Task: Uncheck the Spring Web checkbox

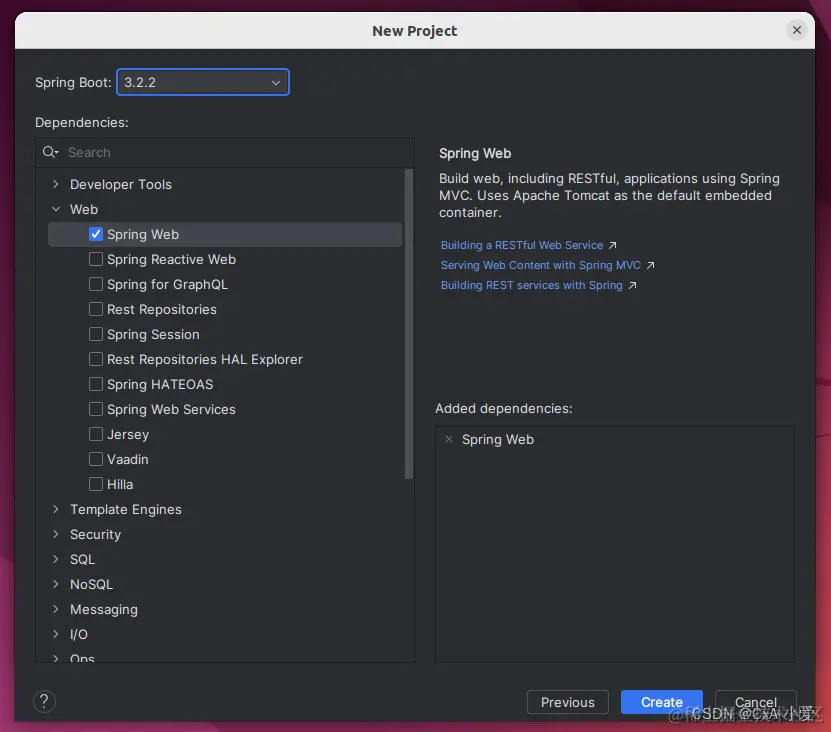Action: coord(96,234)
